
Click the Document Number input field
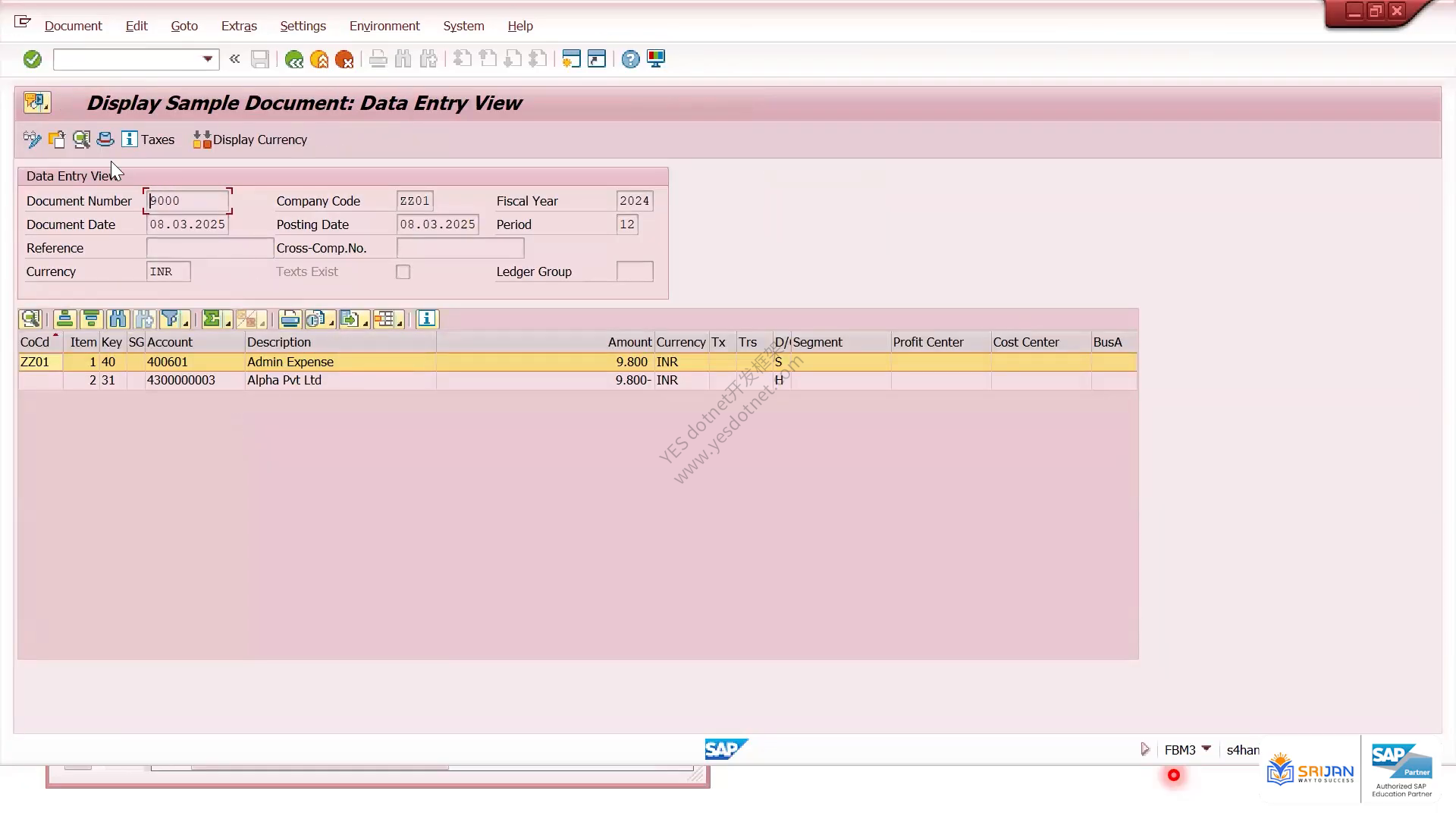click(187, 201)
